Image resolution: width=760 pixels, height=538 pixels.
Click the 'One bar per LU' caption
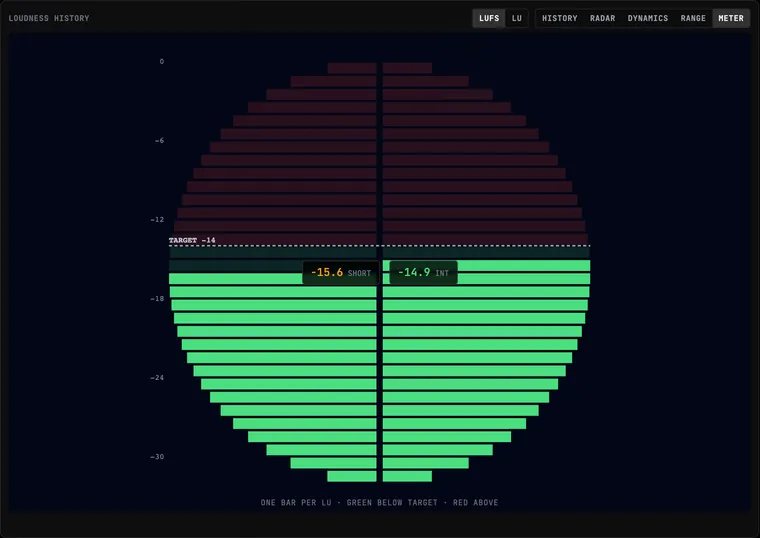(380, 503)
